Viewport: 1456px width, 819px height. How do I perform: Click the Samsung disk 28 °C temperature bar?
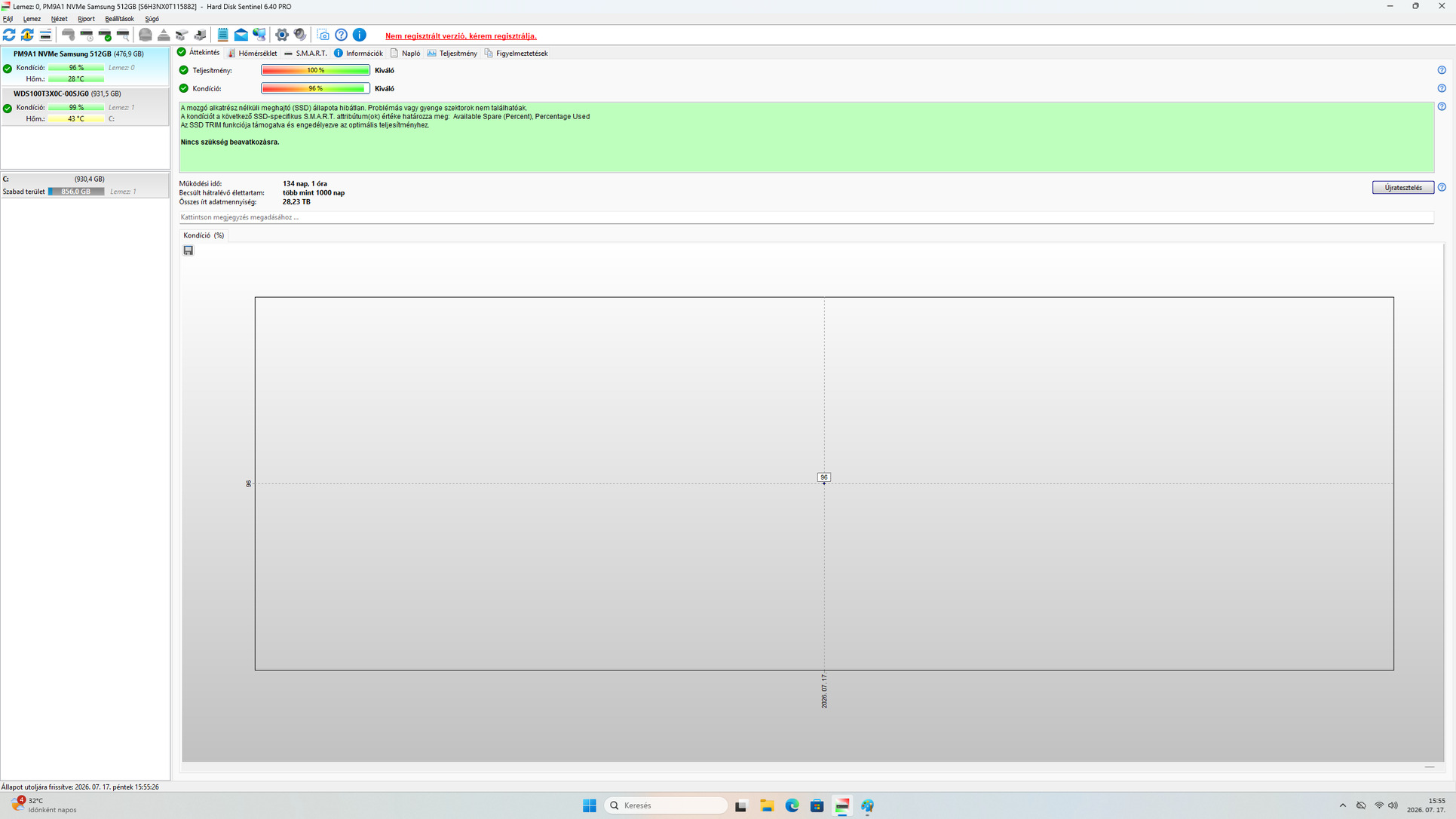[76, 78]
